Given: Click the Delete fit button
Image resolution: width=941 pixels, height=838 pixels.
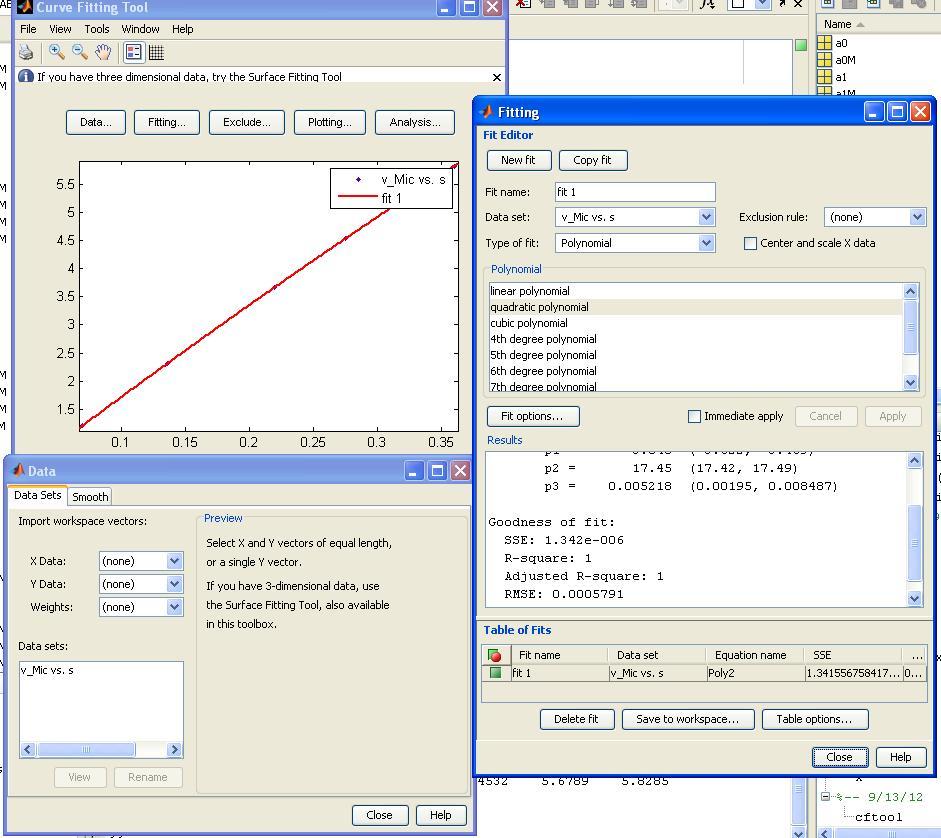Looking at the screenshot, I should point(576,719).
